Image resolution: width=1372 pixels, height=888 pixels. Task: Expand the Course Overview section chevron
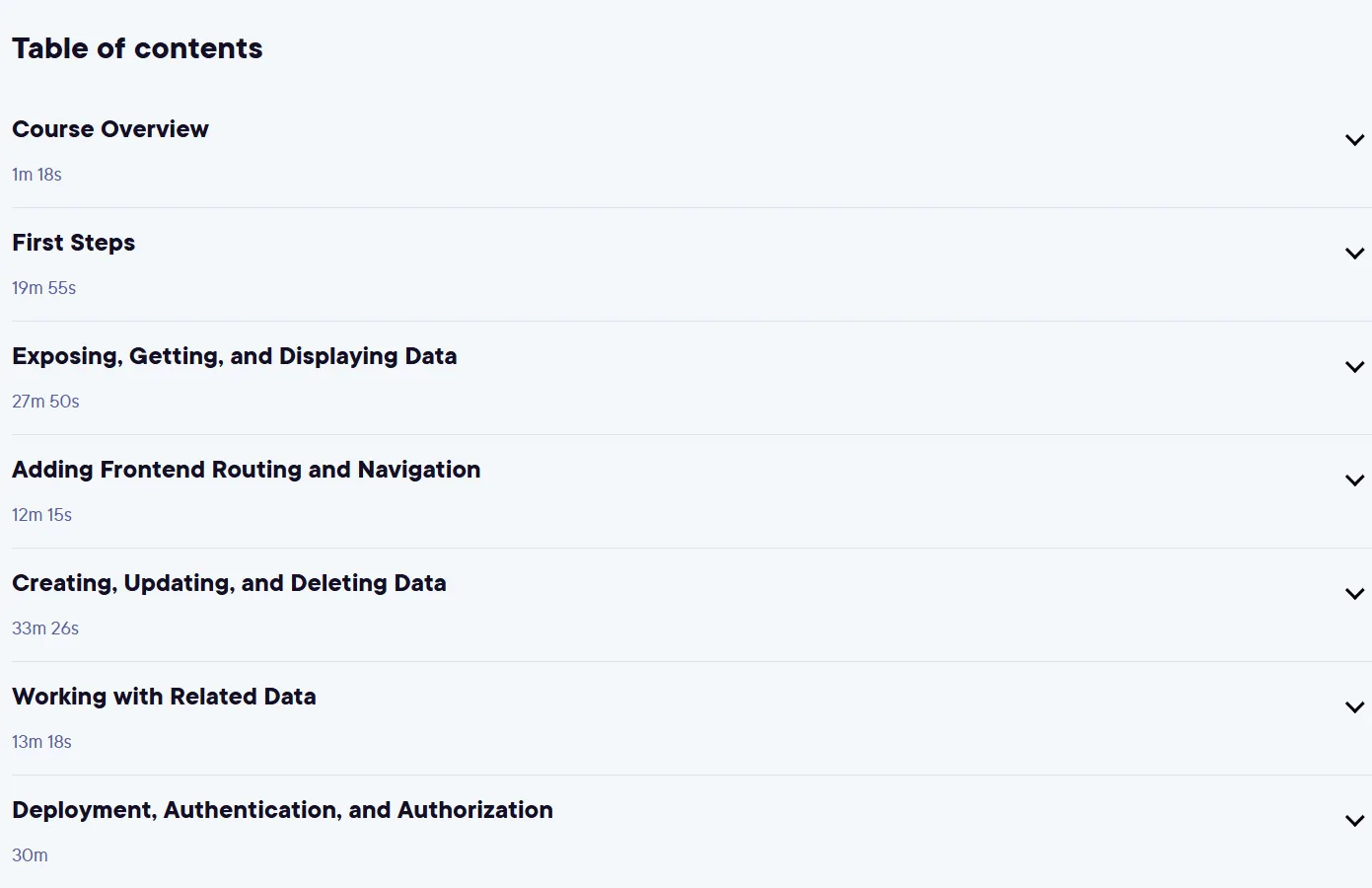pyautogui.click(x=1354, y=140)
